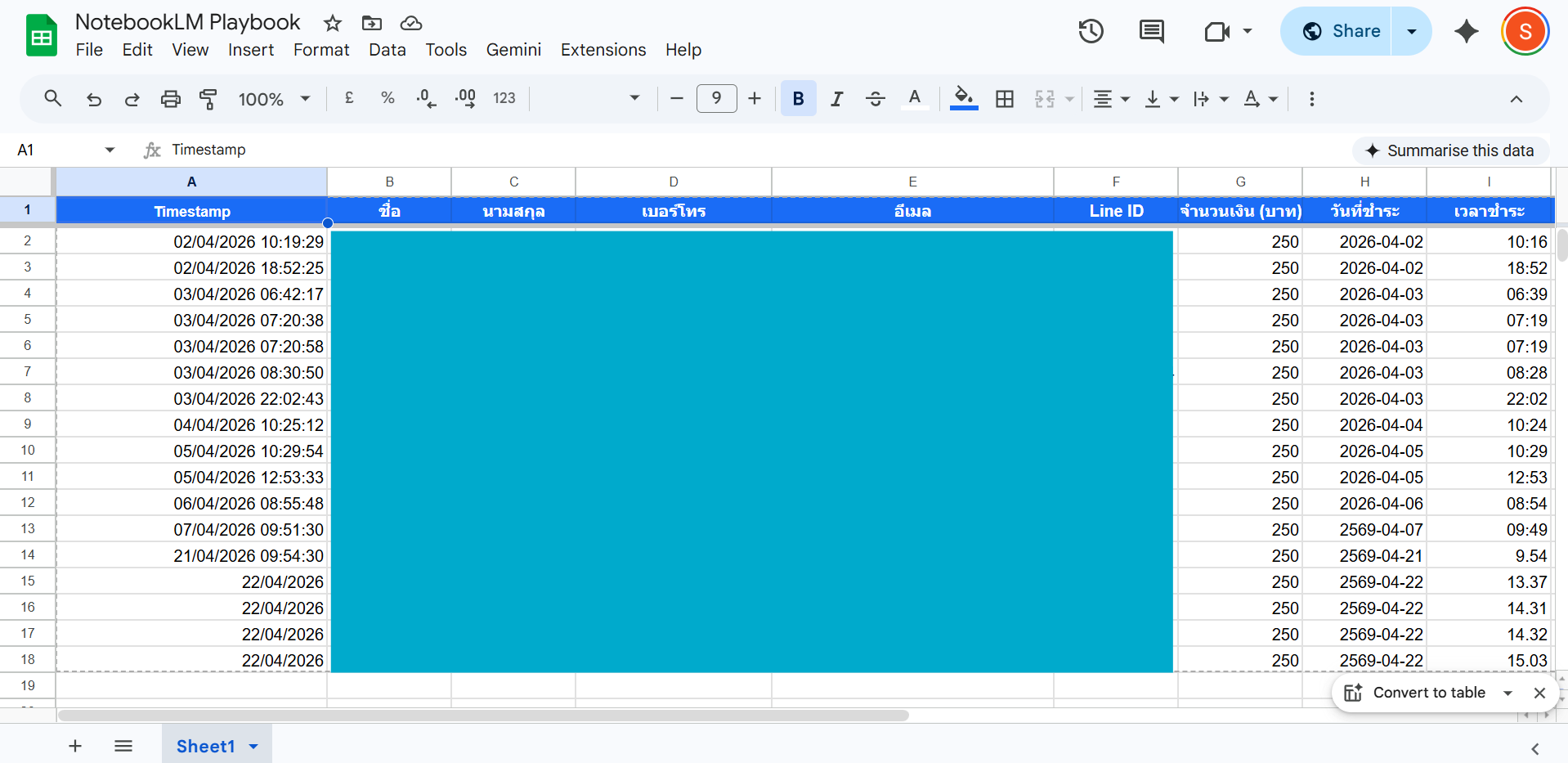Open the Gemini sparkle icon top right

1466,32
